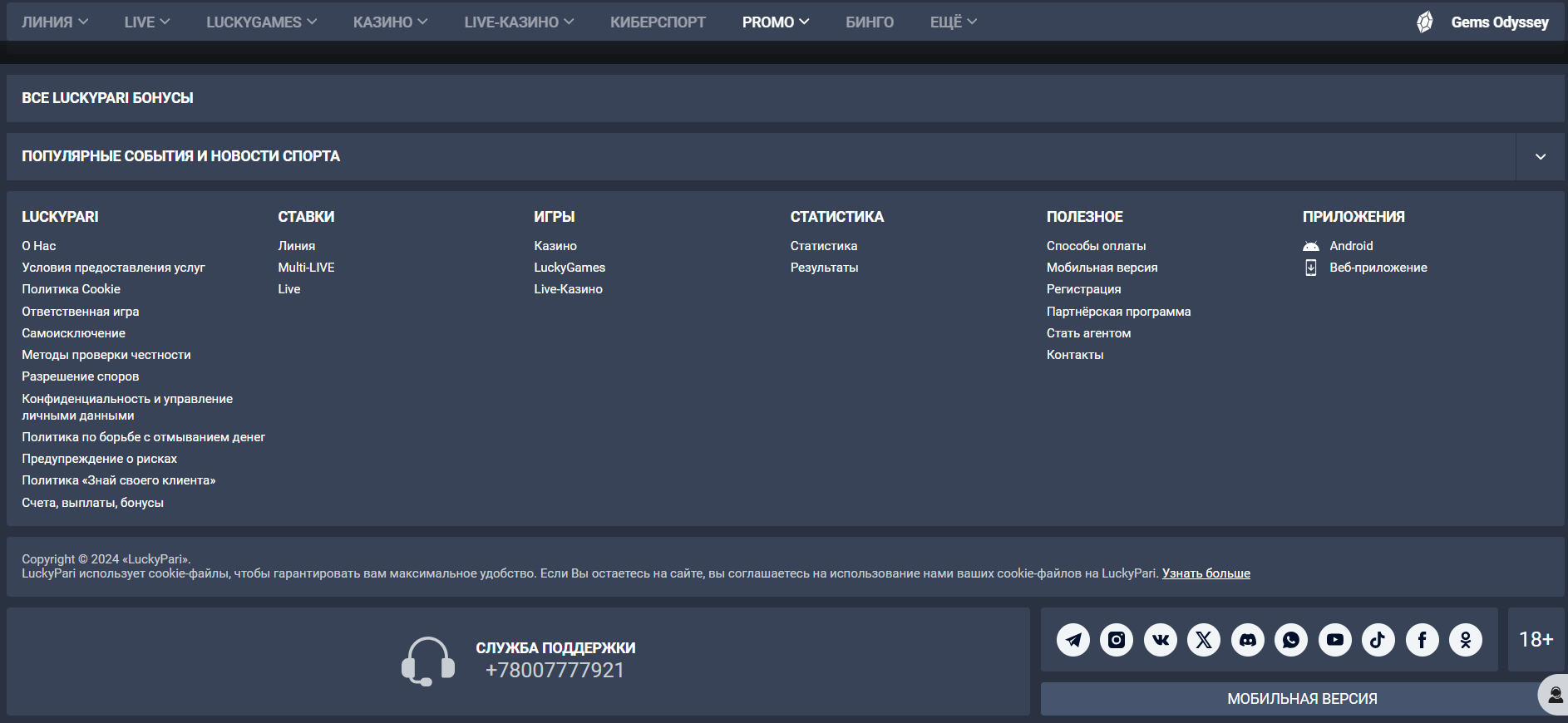Click the WhatsApp icon
The height and width of the screenshot is (723, 1568).
pos(1291,640)
